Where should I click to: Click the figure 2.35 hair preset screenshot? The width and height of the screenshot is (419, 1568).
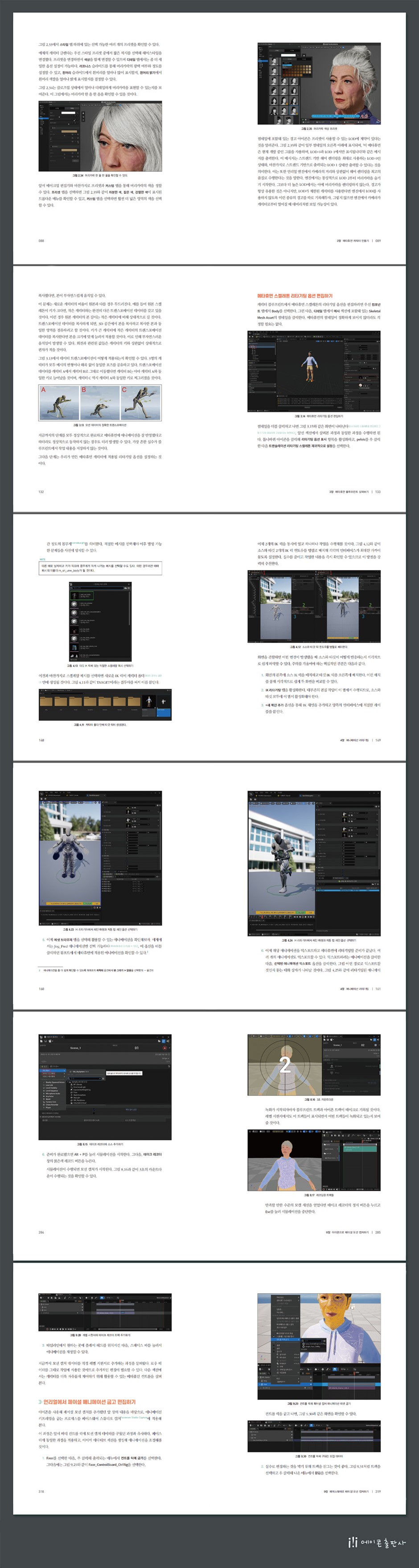pyautogui.click(x=319, y=83)
